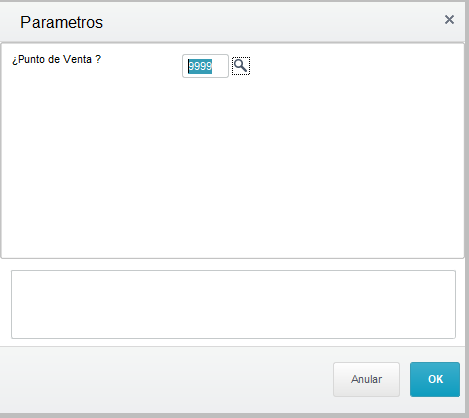469x418 pixels.
Task: Click the ¿Punto de Venta ? label
Action: tap(56, 60)
